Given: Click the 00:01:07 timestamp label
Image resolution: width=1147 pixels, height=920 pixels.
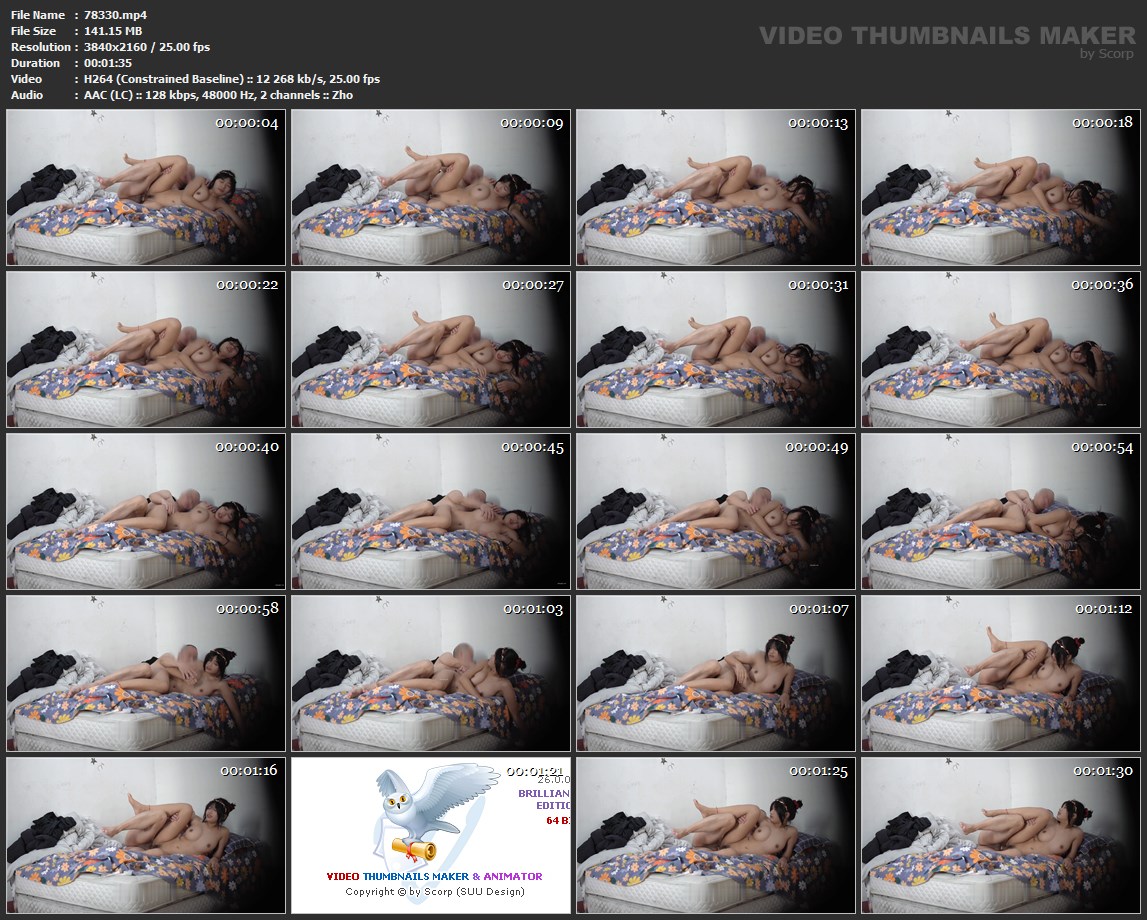Looking at the screenshot, I should [818, 609].
